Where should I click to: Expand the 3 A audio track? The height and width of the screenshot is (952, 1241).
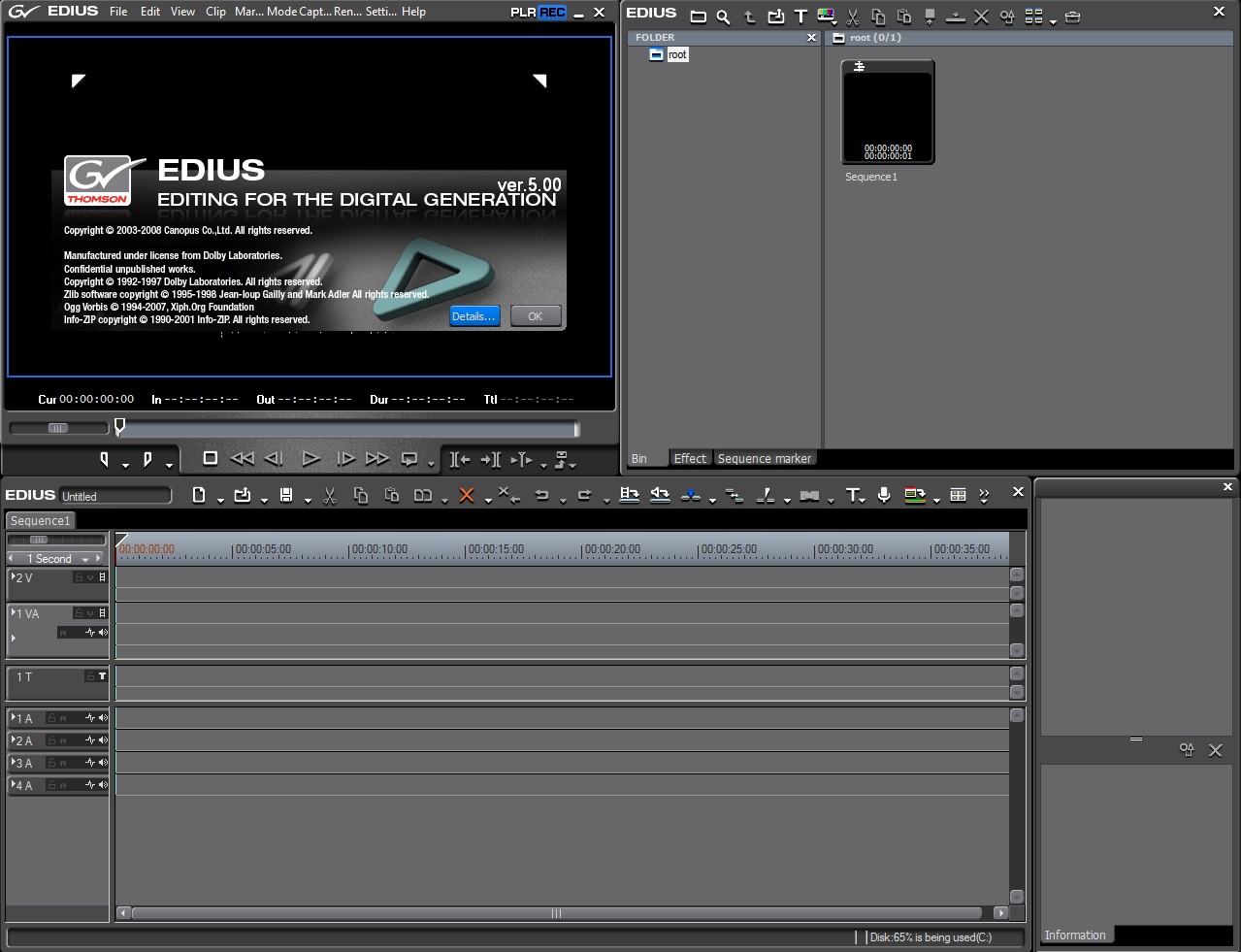click(14, 762)
